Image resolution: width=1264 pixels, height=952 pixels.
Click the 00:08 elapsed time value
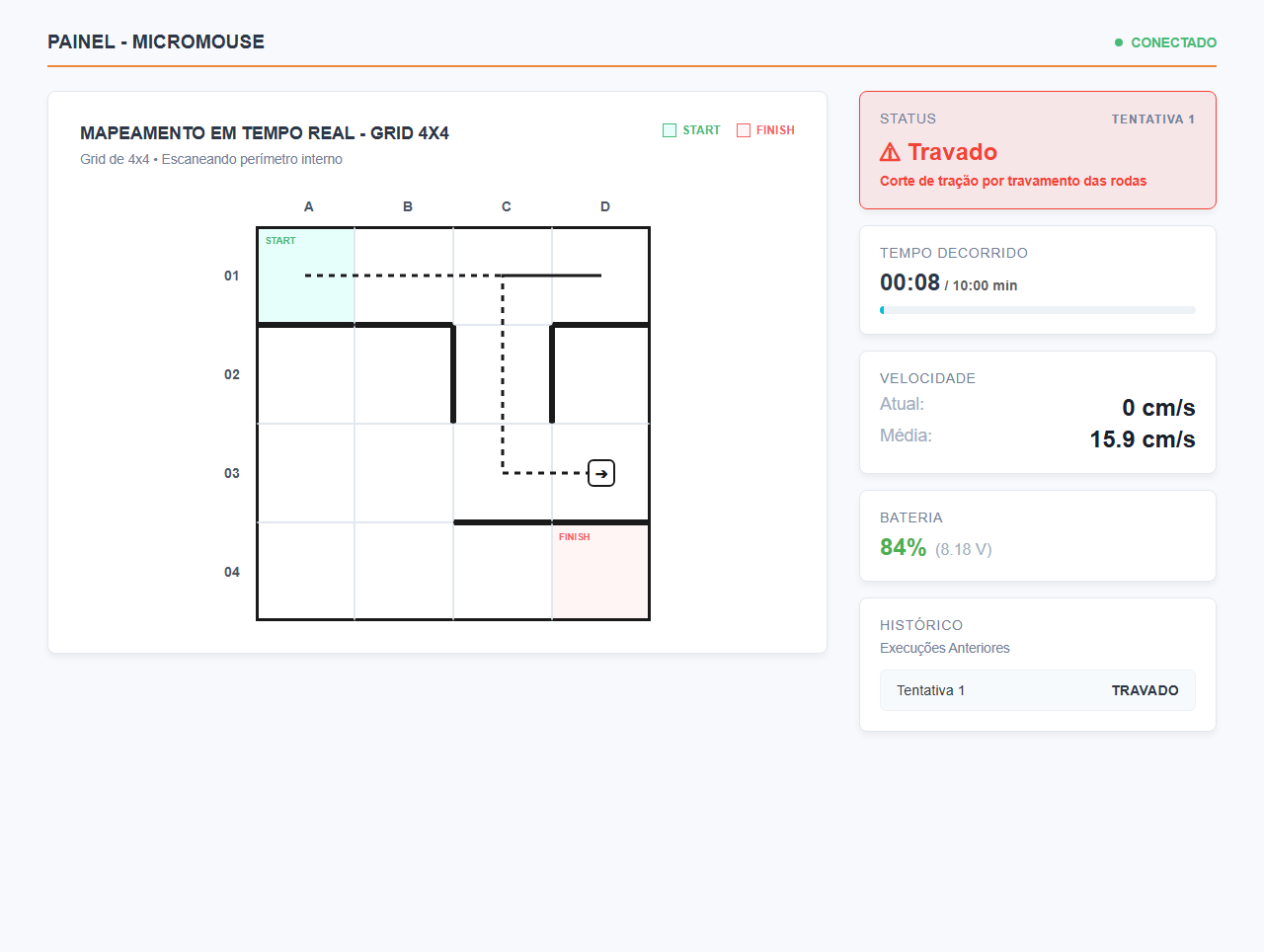[x=909, y=282]
